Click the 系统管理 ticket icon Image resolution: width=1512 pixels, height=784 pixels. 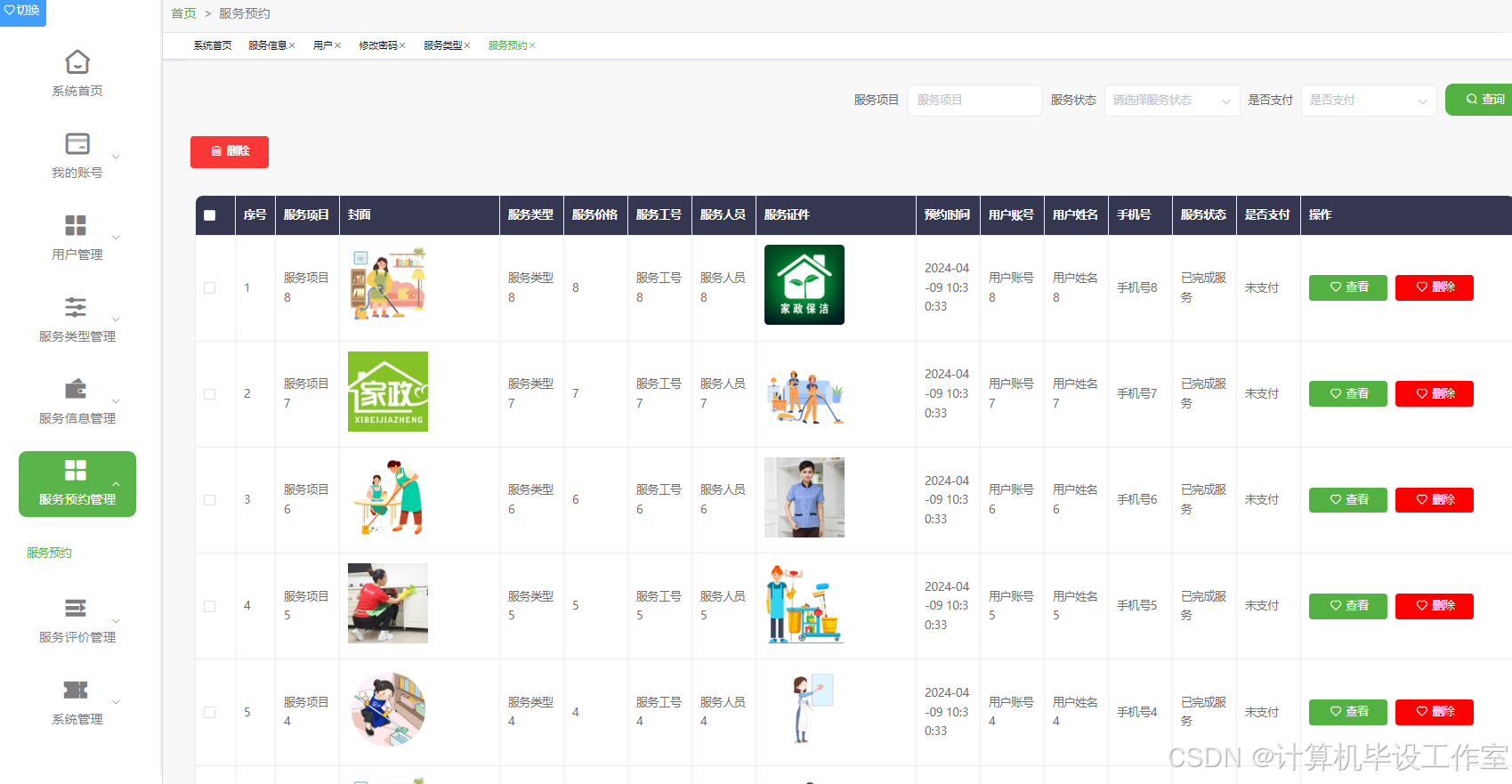(x=76, y=690)
